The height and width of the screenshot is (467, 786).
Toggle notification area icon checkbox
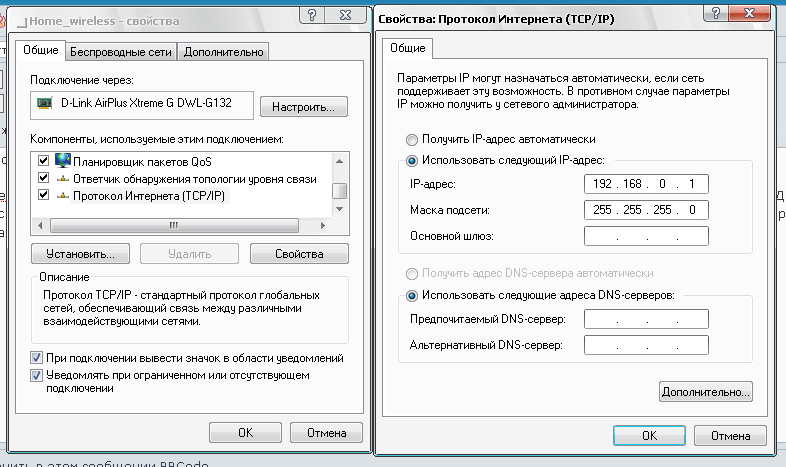click(37, 358)
